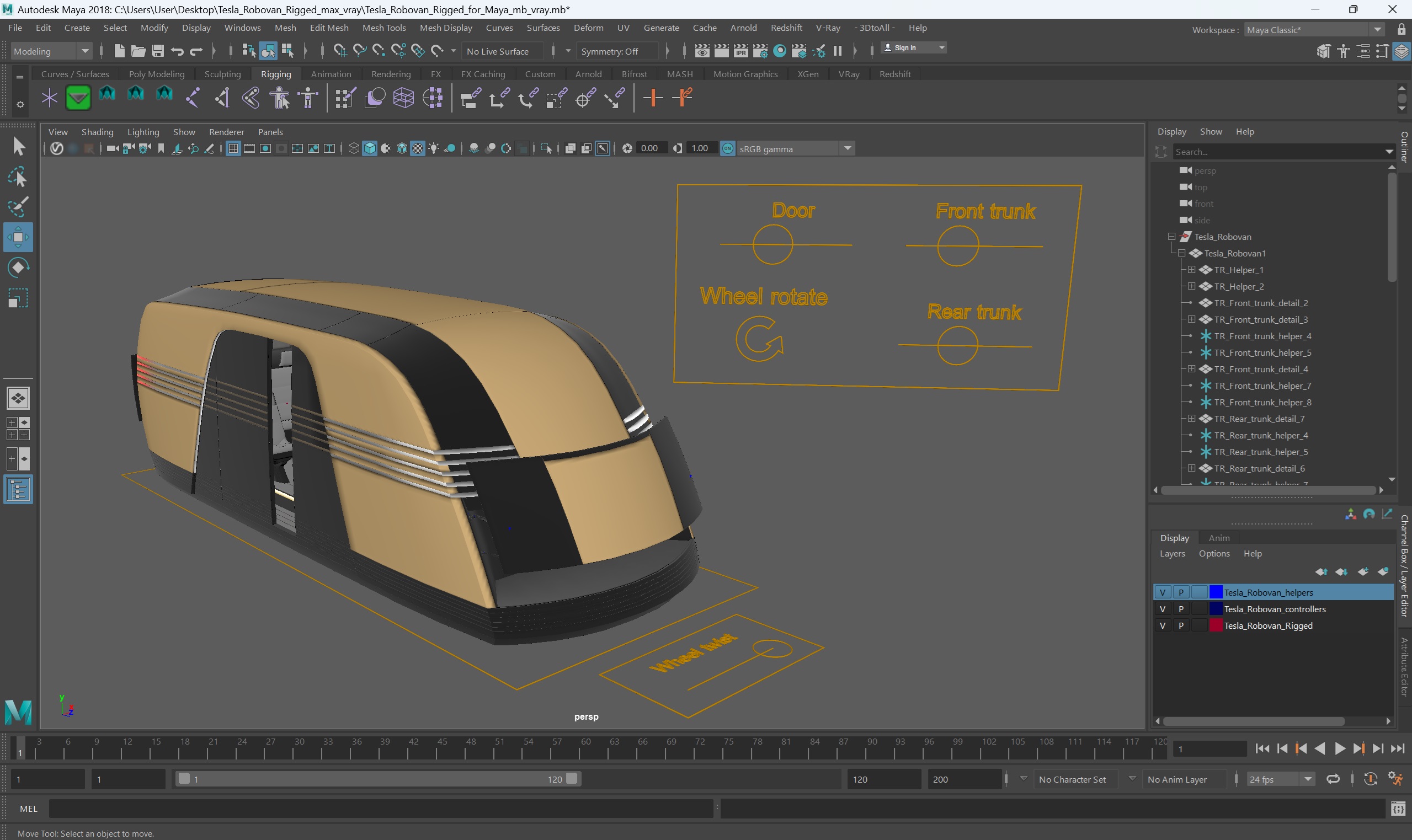Image resolution: width=1412 pixels, height=840 pixels.
Task: Toggle textured display in viewport toolbar
Action: pos(417,148)
